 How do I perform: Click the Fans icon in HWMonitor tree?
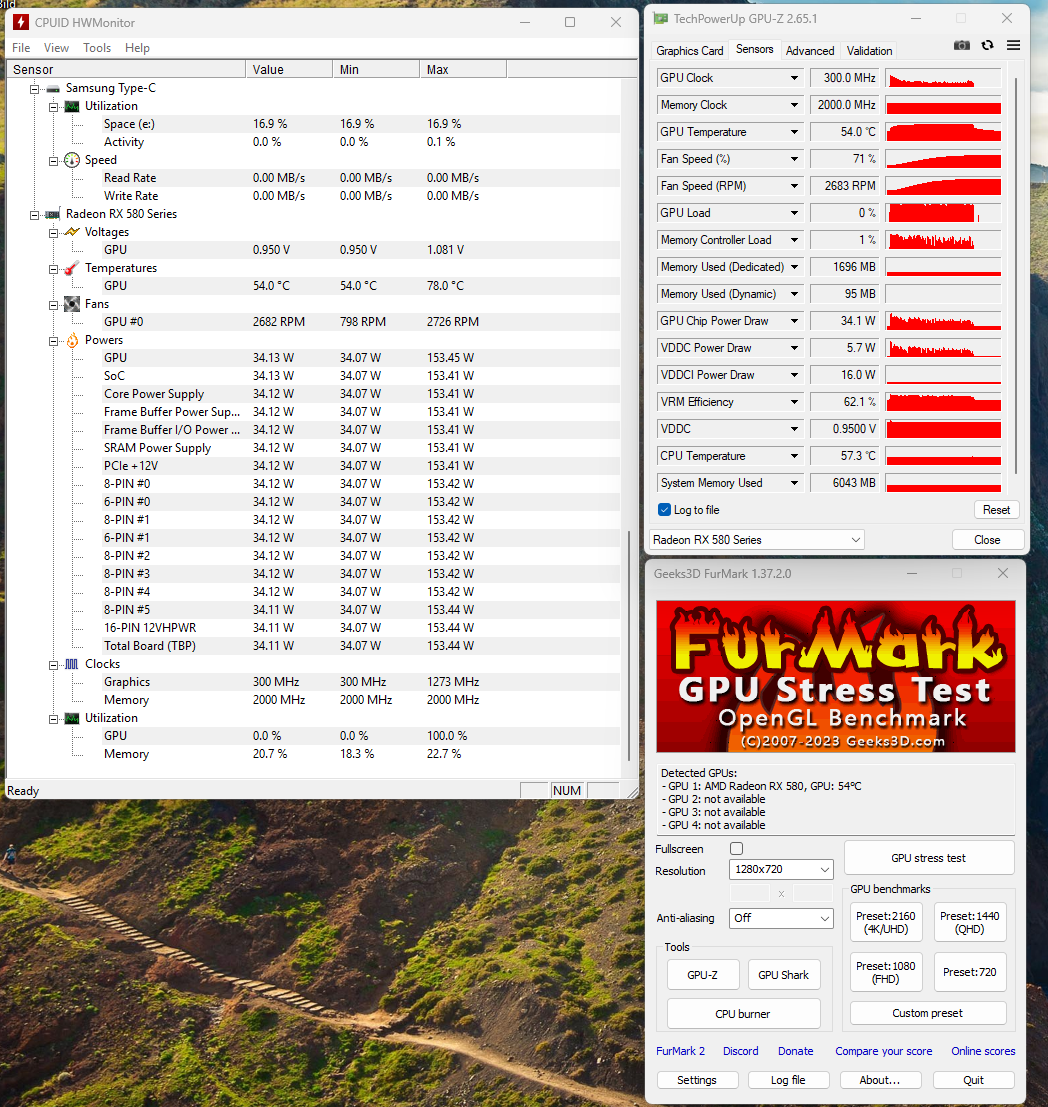tap(71, 304)
